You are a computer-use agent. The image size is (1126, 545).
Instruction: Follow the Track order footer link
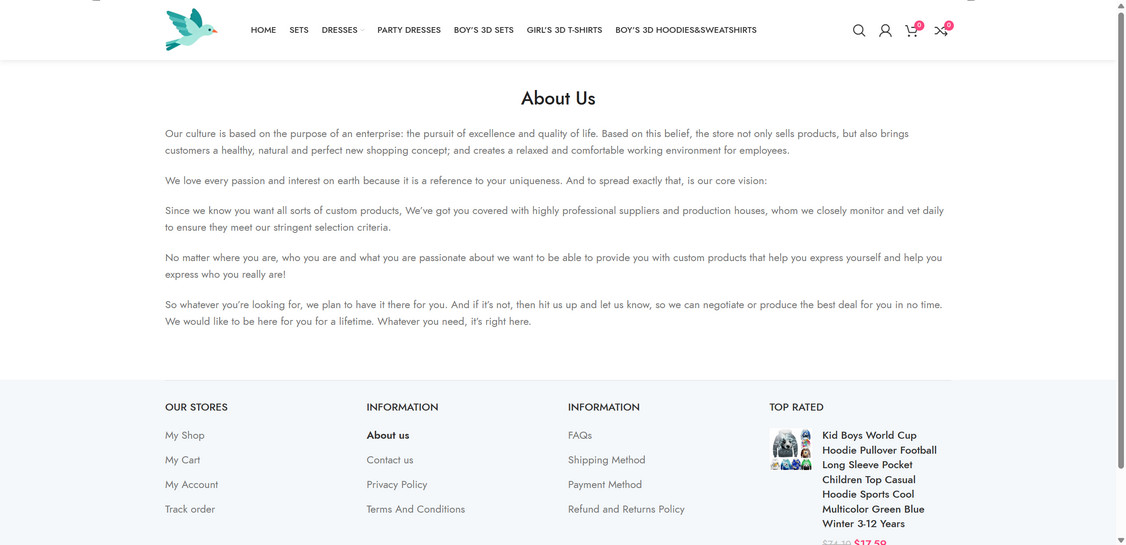coord(190,509)
